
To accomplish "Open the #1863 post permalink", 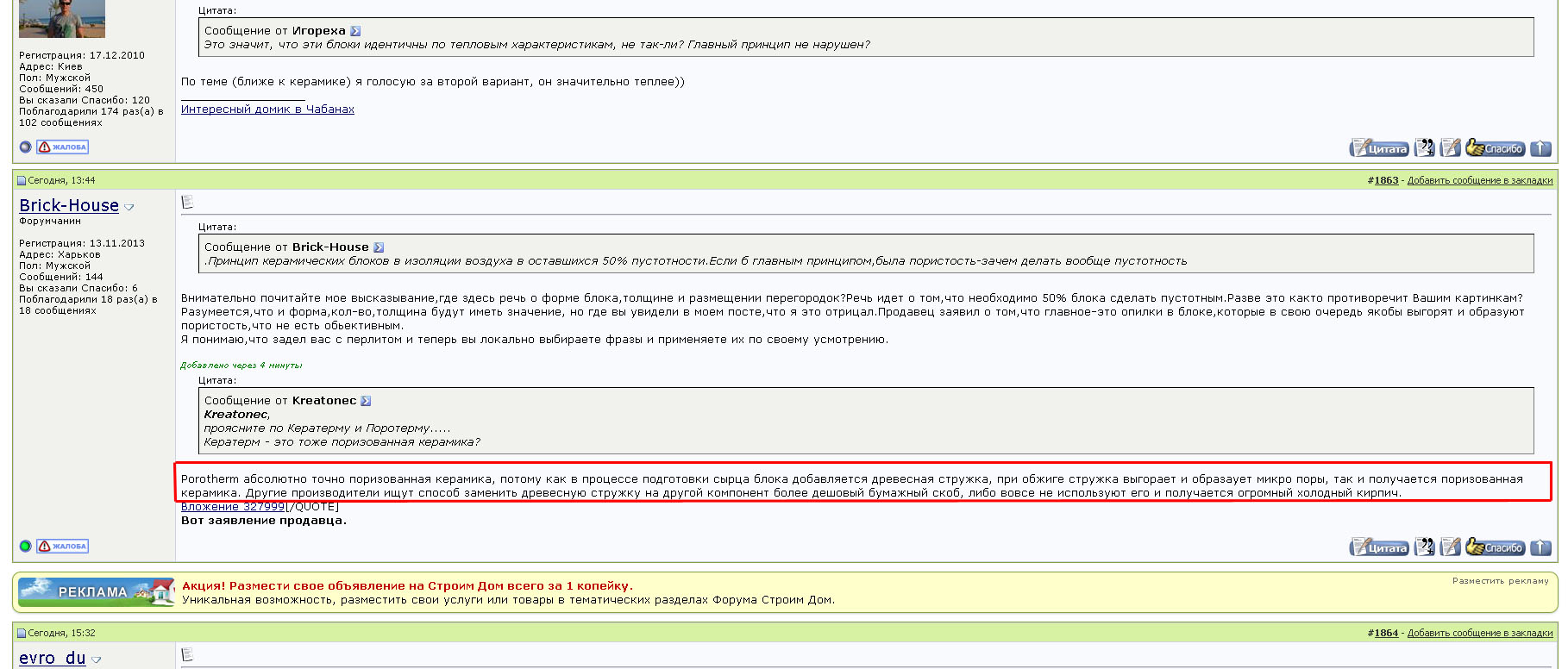I will [1386, 180].
